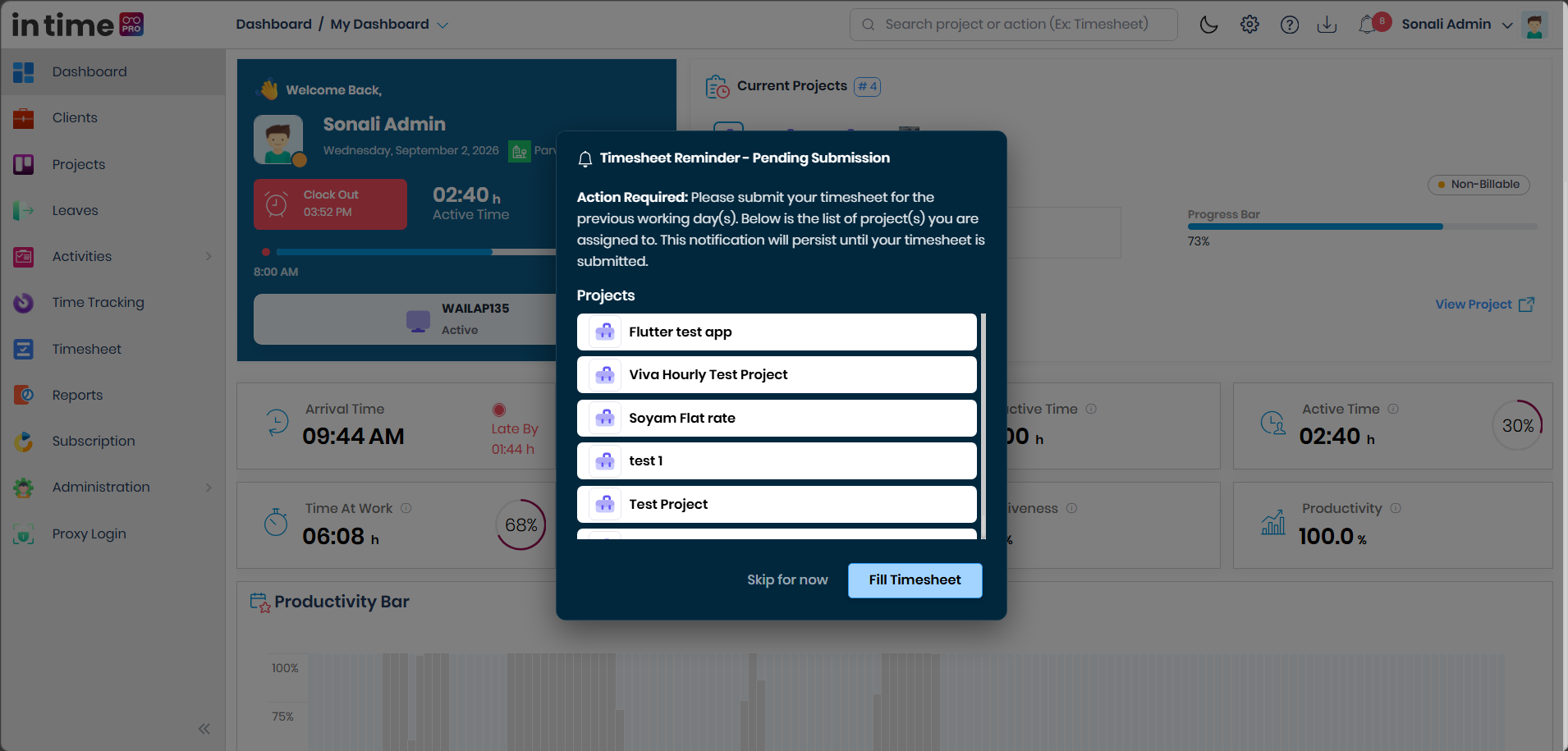Open user avatar in top right

click(x=1534, y=25)
